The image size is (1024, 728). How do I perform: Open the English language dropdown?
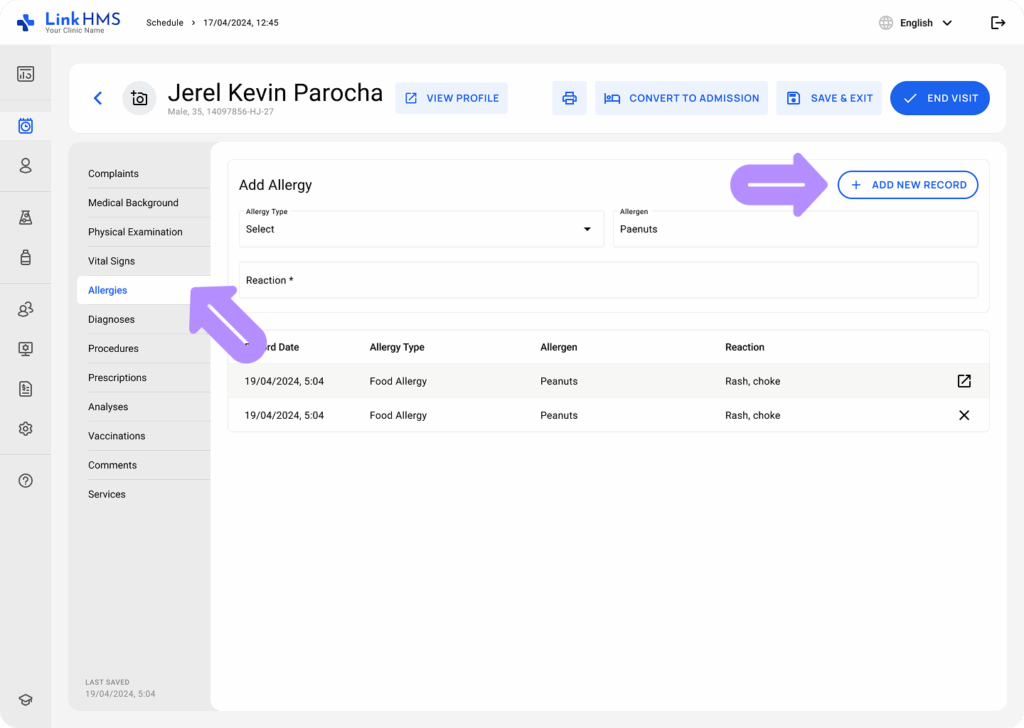point(915,23)
